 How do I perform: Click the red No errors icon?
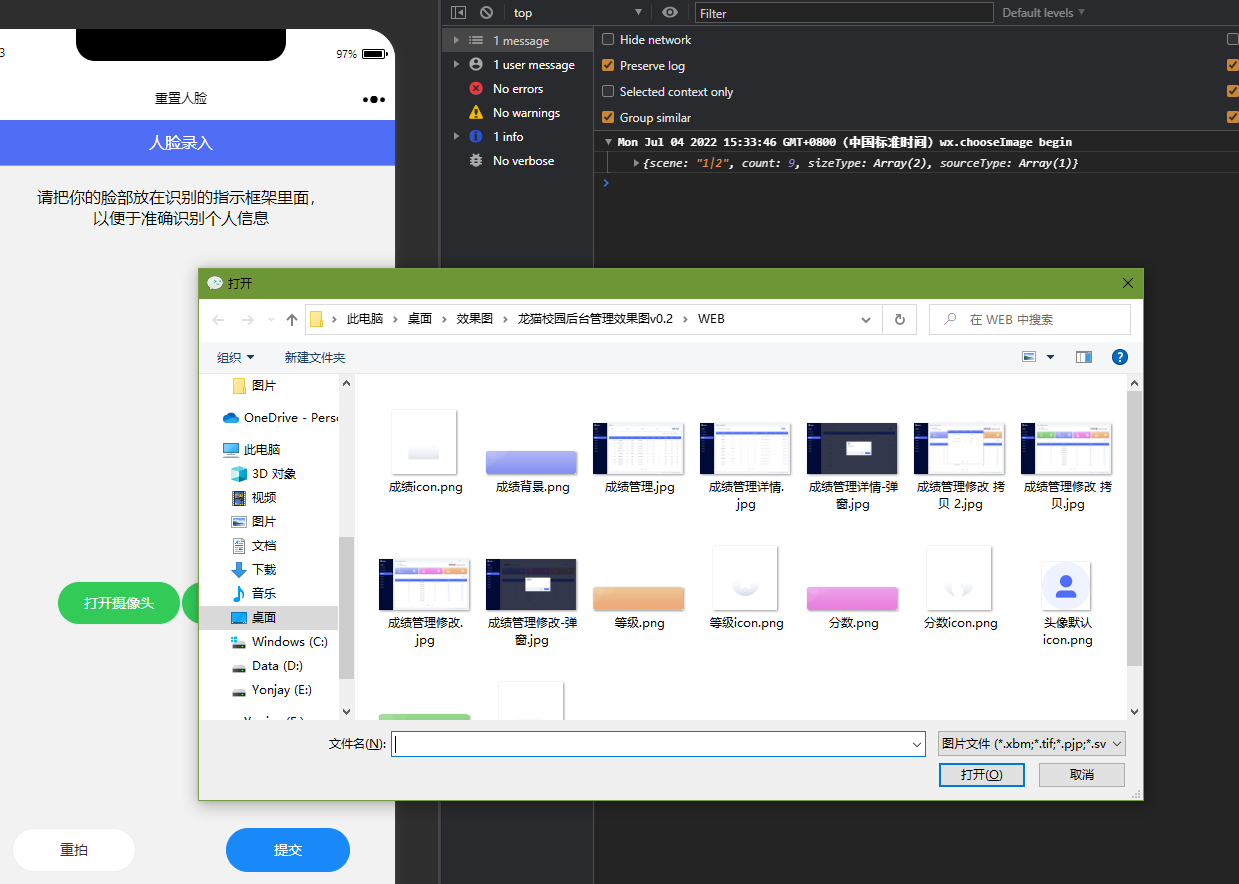click(475, 88)
